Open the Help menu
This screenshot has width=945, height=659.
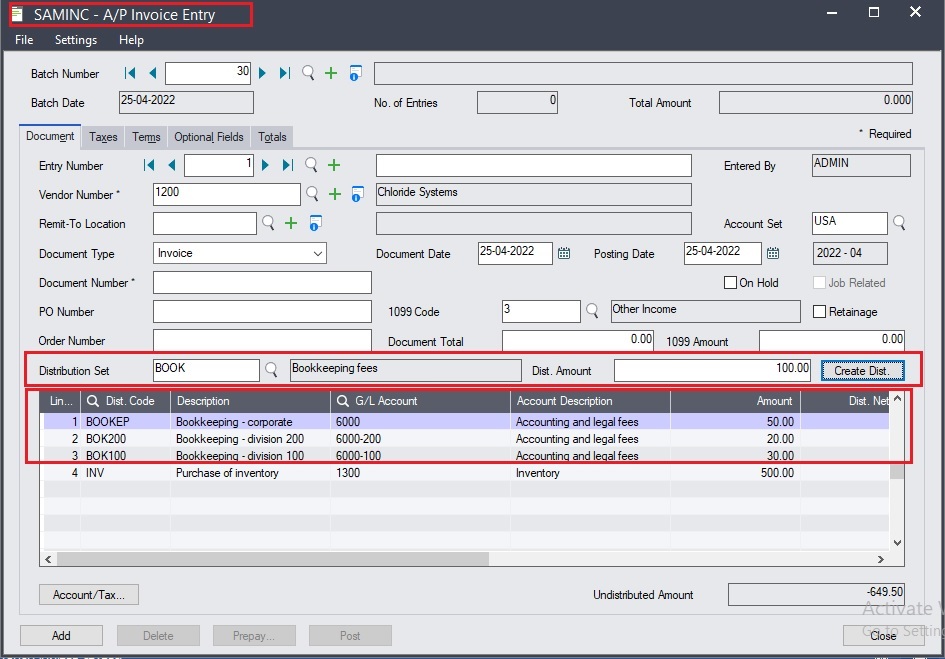[131, 40]
